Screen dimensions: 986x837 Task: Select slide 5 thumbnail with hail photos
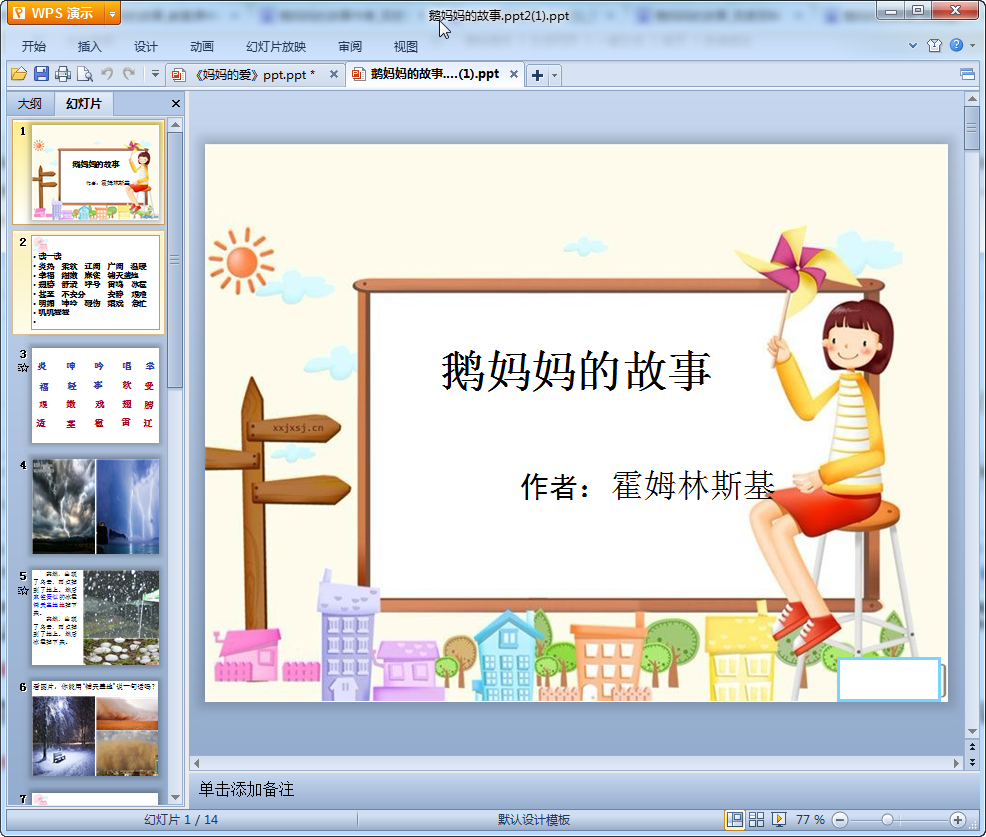pyautogui.click(x=95, y=618)
